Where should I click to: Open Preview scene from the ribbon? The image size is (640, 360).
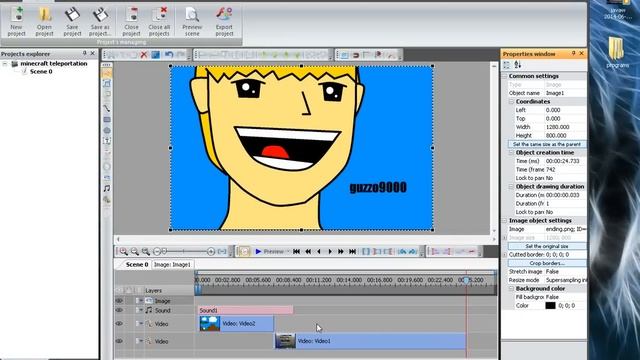click(192, 20)
